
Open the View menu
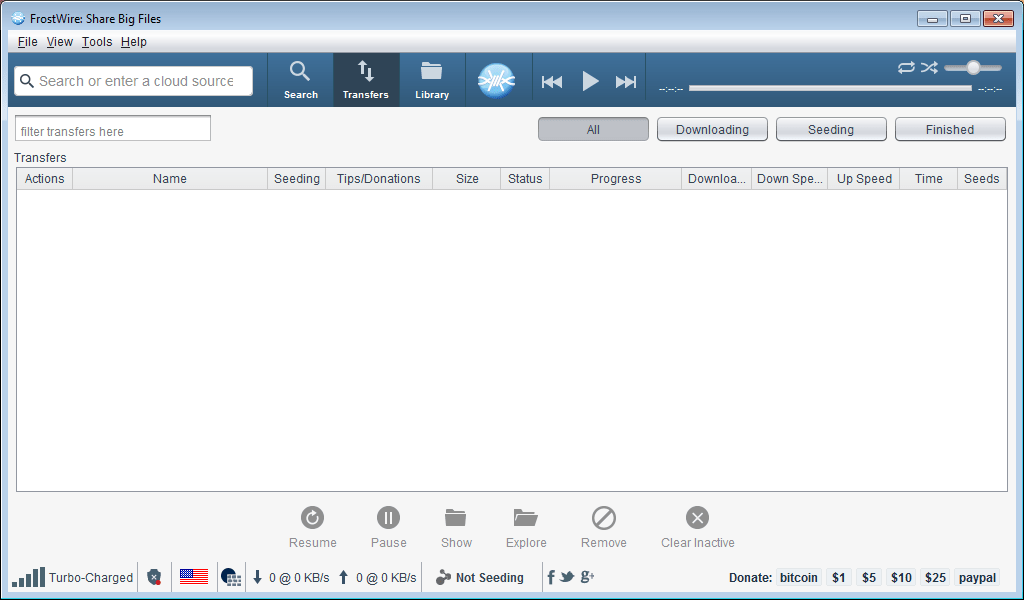point(59,42)
